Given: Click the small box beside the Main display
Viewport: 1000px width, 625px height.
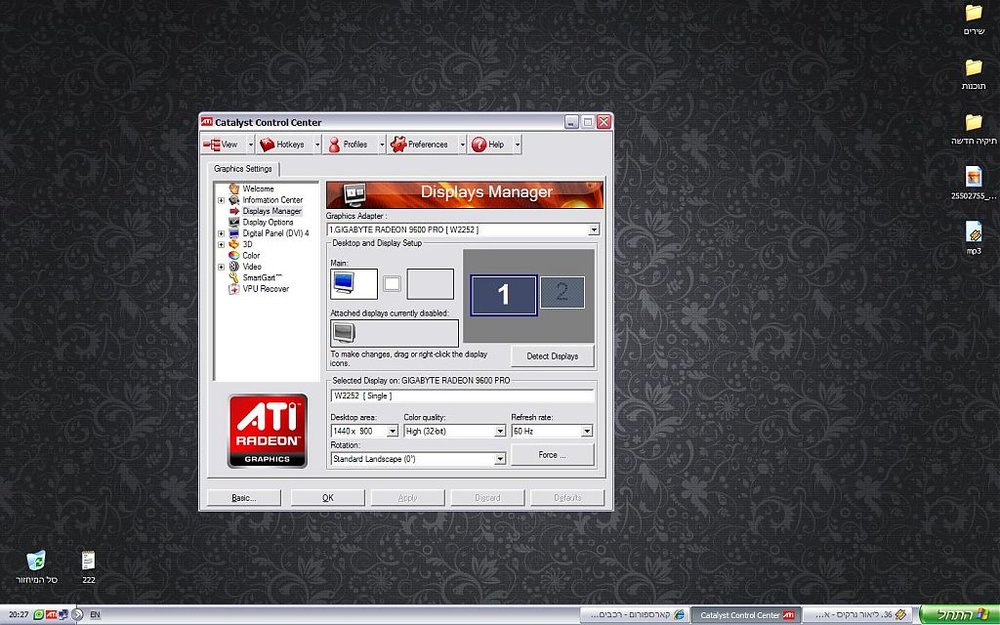Looking at the screenshot, I should pyautogui.click(x=392, y=284).
